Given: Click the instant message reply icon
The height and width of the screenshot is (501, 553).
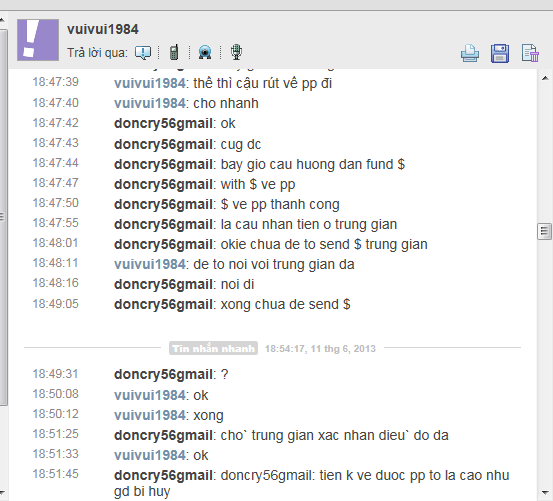Looking at the screenshot, I should click(143, 53).
